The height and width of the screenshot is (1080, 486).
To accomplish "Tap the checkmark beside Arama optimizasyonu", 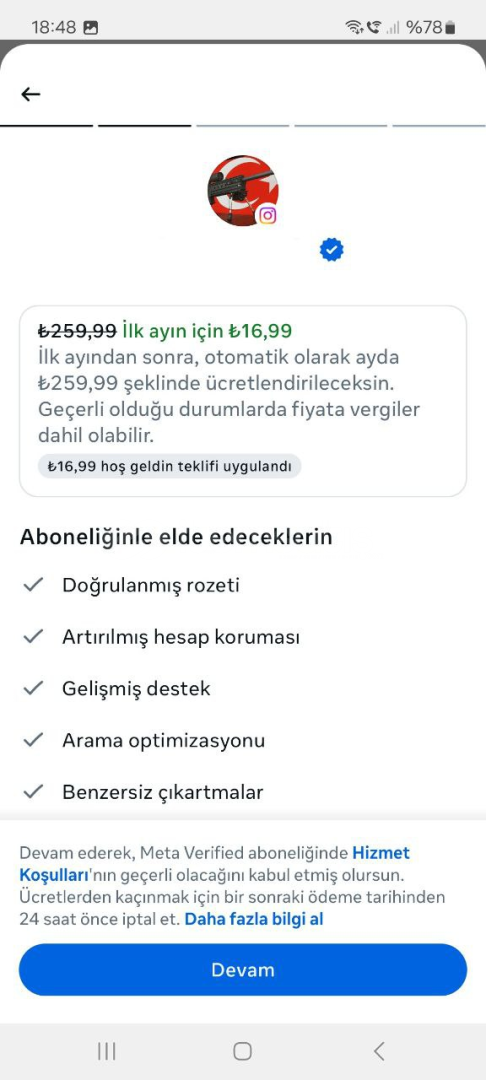I will click(33, 740).
